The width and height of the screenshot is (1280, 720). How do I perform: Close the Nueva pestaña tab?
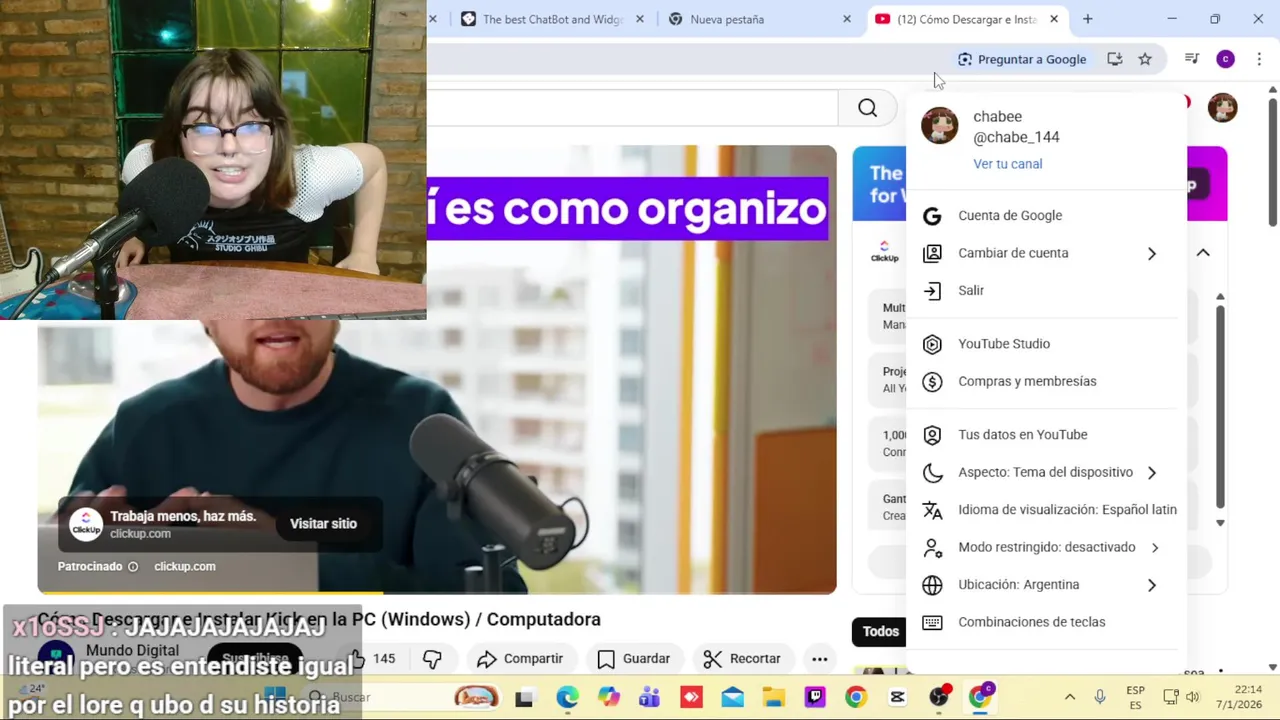(847, 19)
